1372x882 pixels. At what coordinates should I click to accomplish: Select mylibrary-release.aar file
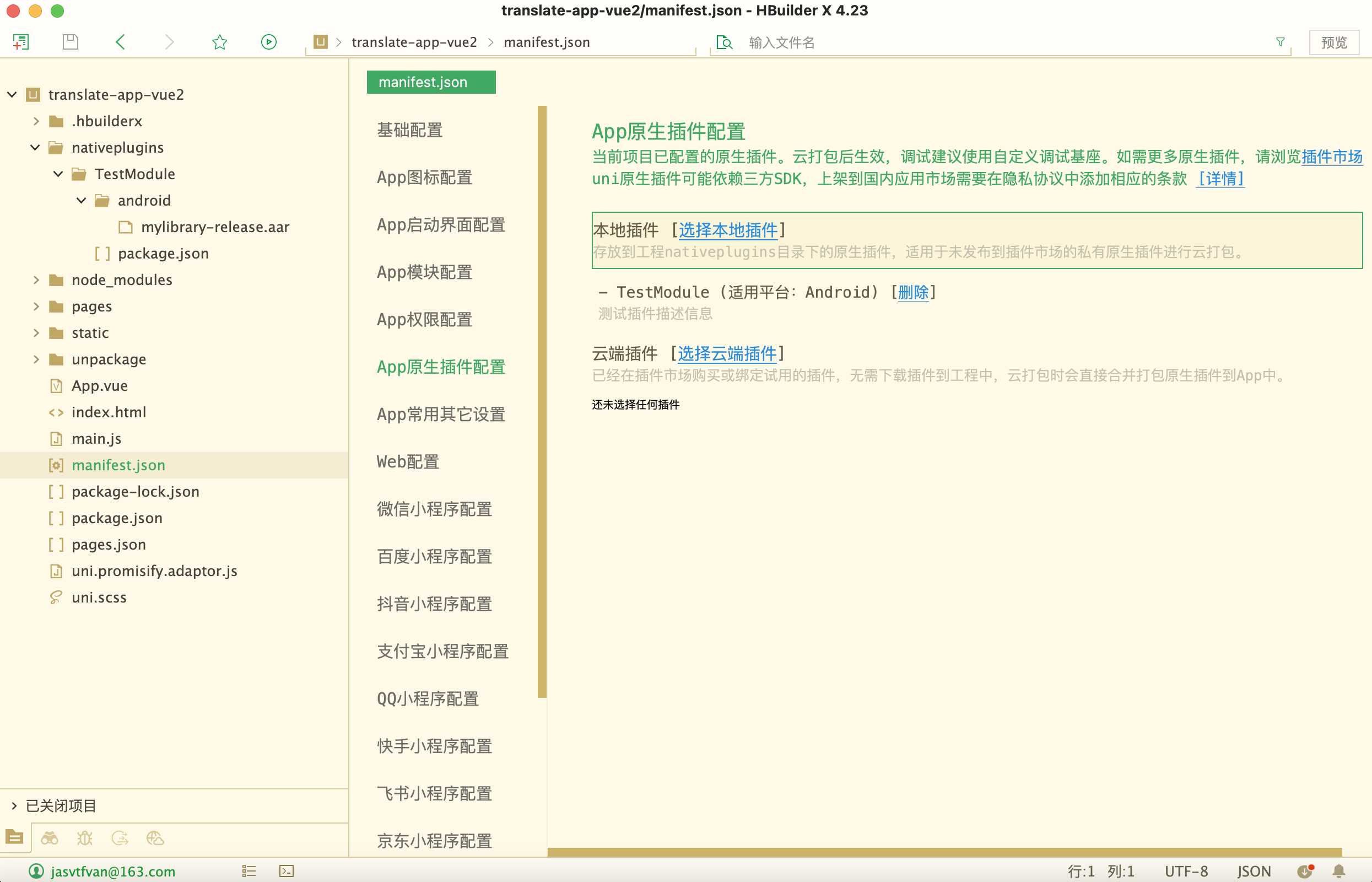click(x=215, y=227)
